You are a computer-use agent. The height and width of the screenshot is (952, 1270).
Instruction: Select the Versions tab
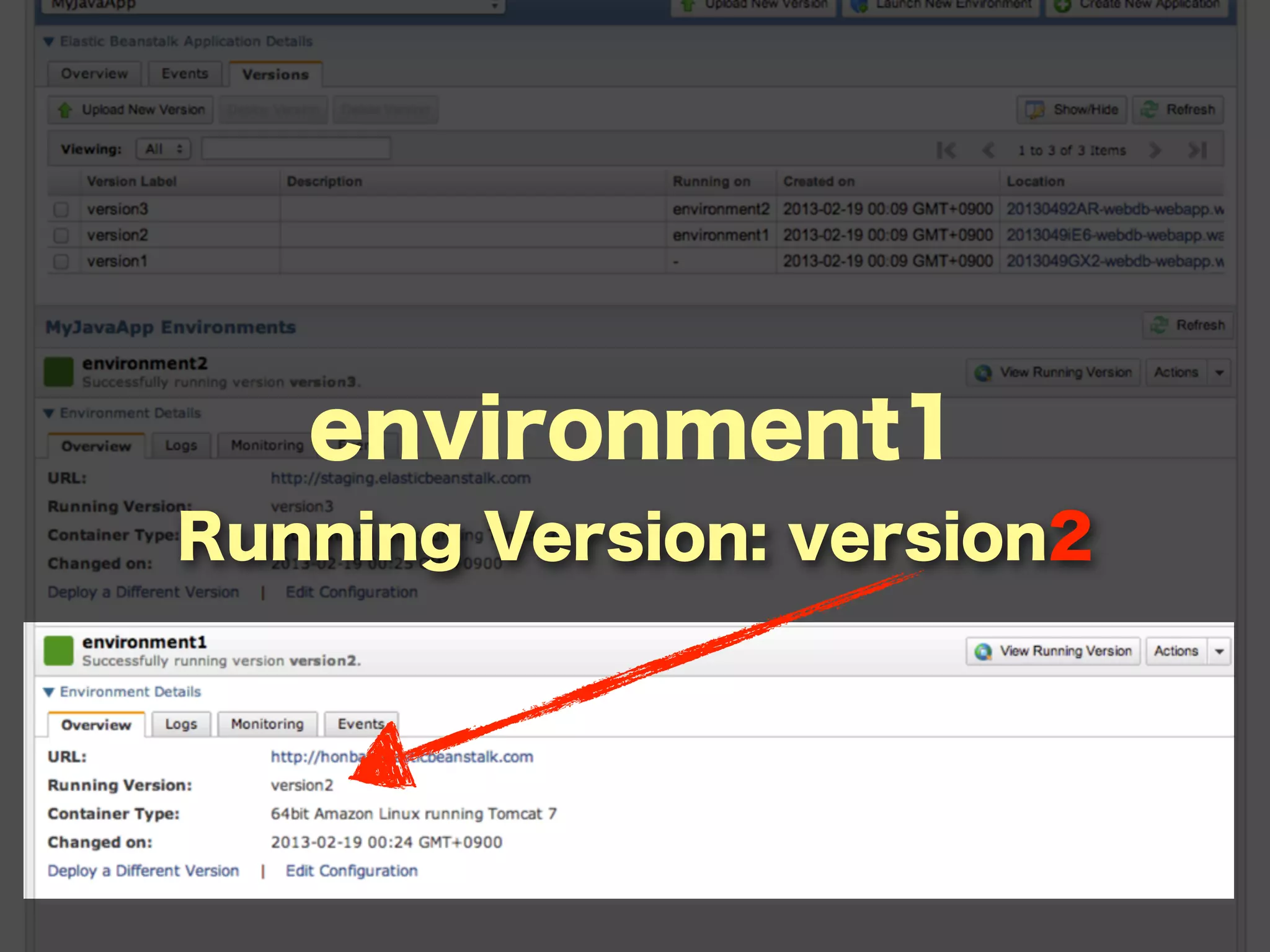[275, 74]
